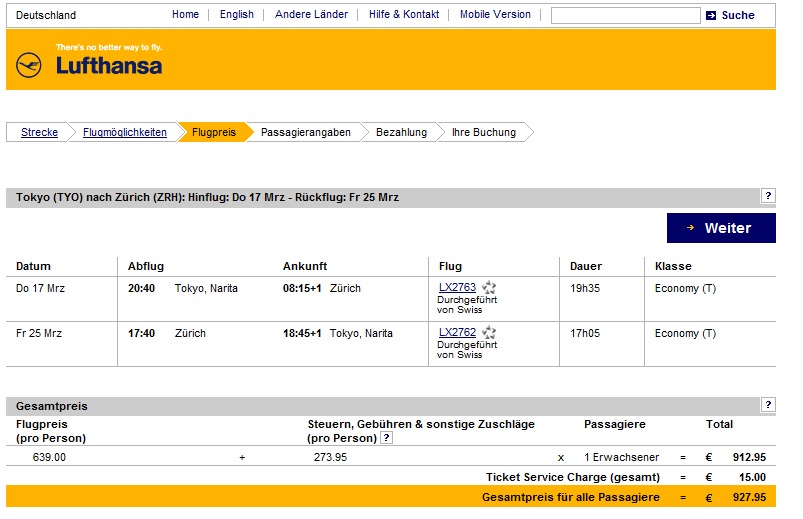803x519 pixels.
Task: Click Star Alliance icon beside LX2763
Action: click(489, 288)
